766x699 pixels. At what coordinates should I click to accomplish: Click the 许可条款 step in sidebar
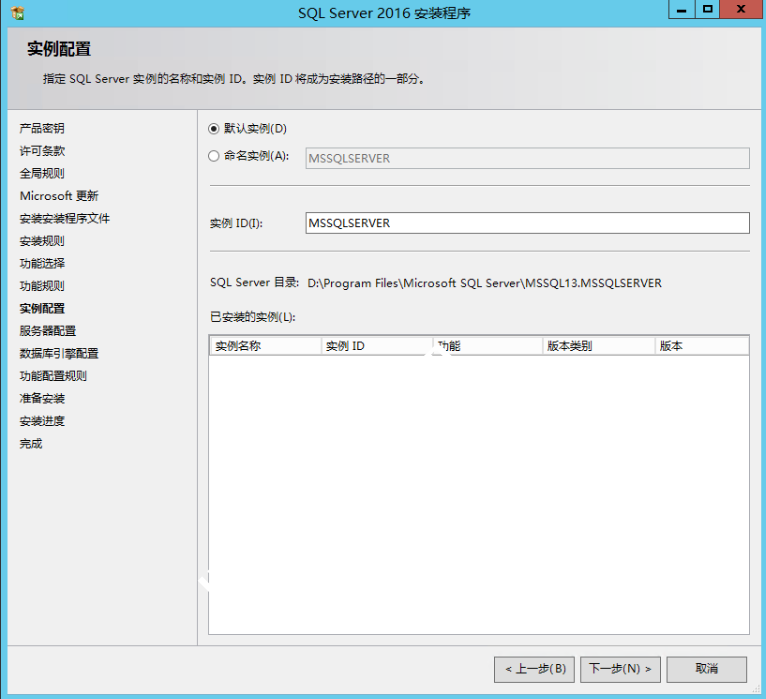tap(42, 151)
